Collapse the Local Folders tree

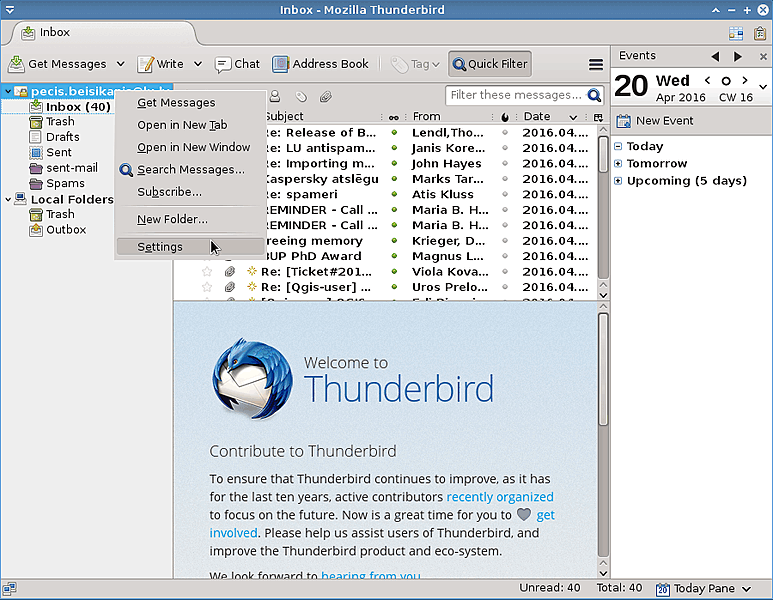[8, 200]
